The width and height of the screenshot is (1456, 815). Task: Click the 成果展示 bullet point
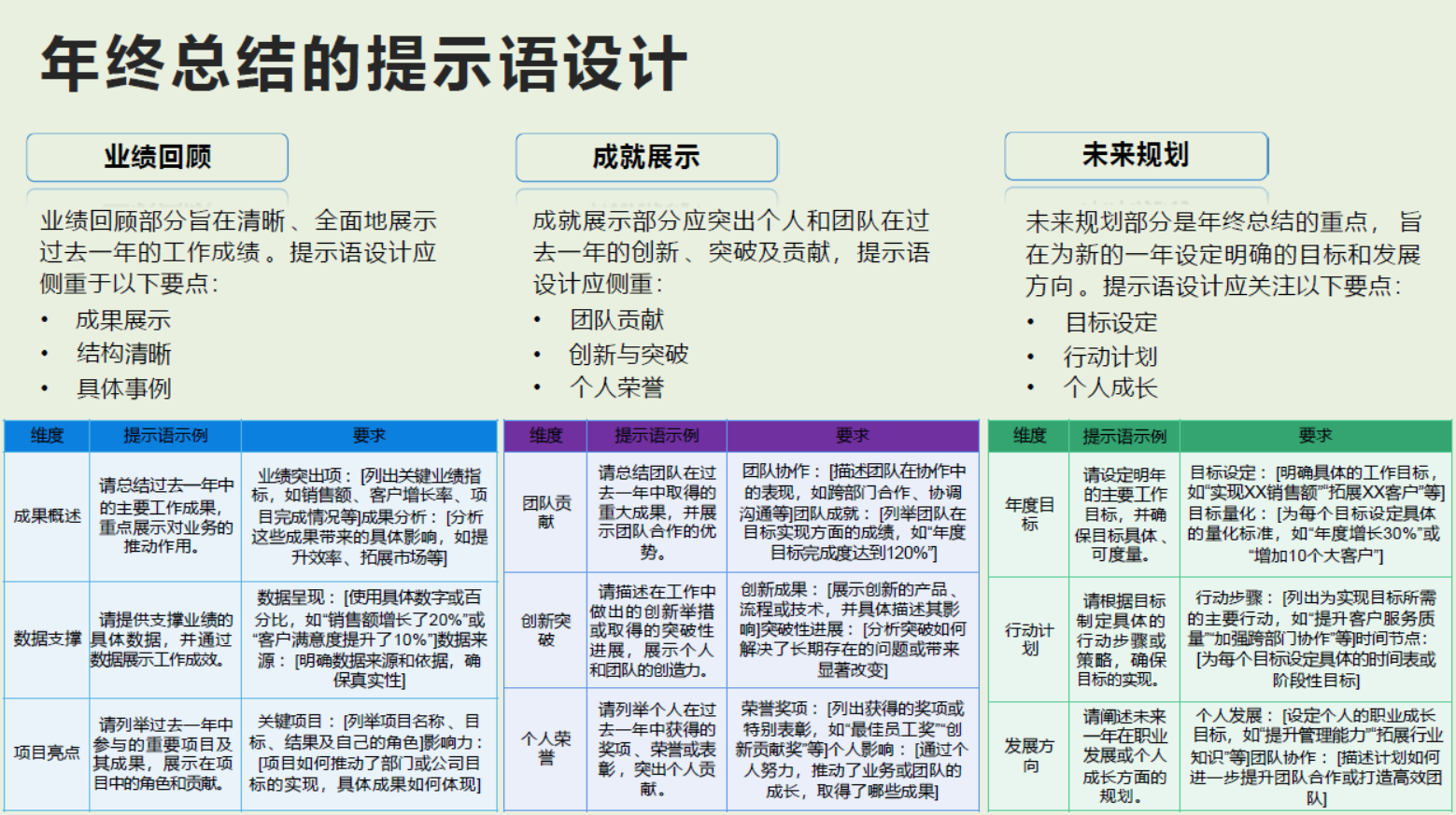pyautogui.click(x=123, y=320)
